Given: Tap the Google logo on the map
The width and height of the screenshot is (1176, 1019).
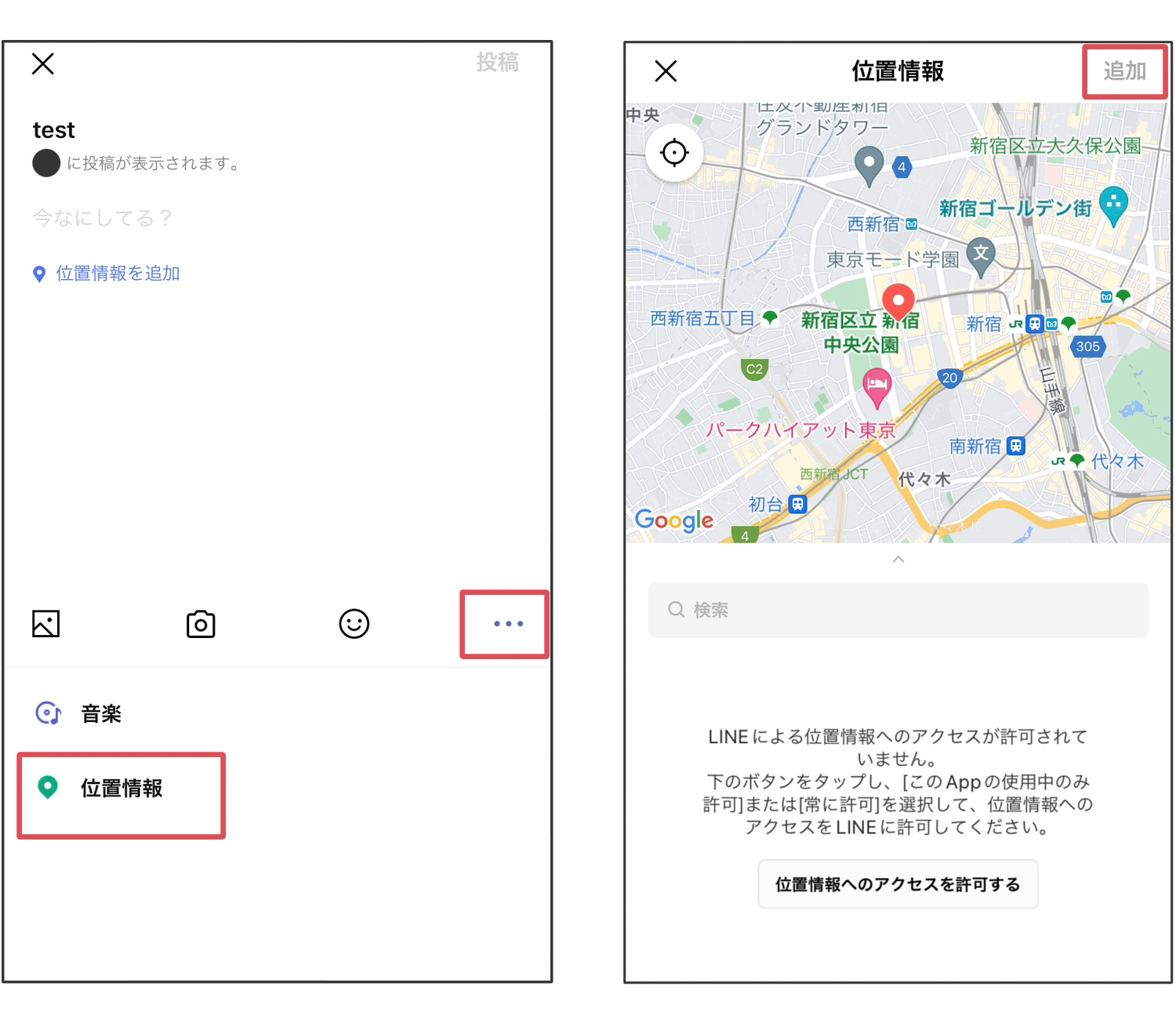Looking at the screenshot, I should (x=674, y=520).
